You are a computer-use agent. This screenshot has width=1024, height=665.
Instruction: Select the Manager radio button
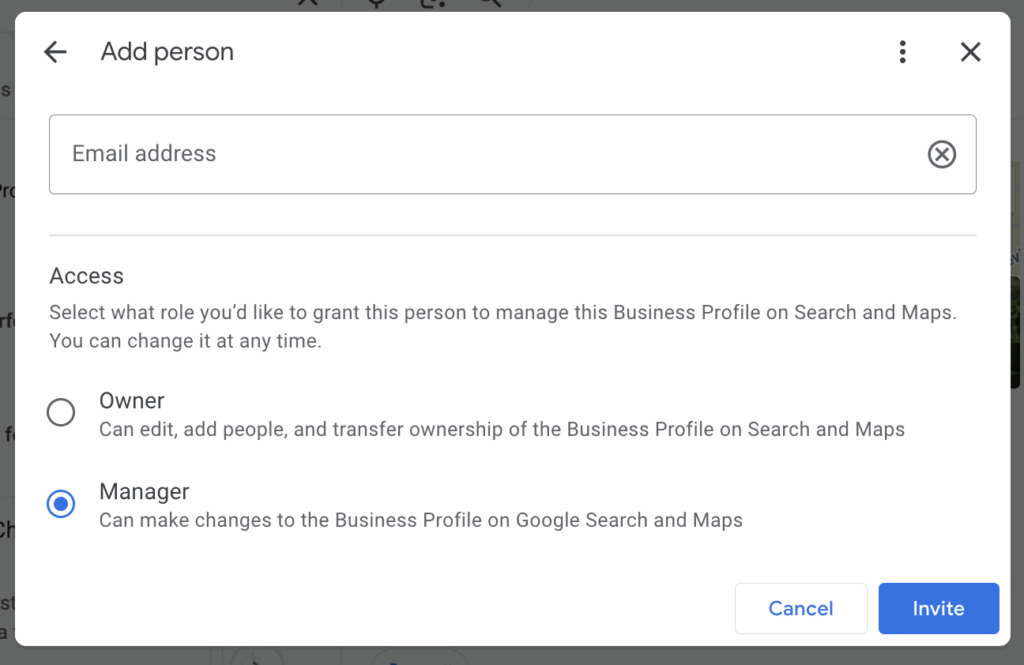tap(61, 504)
